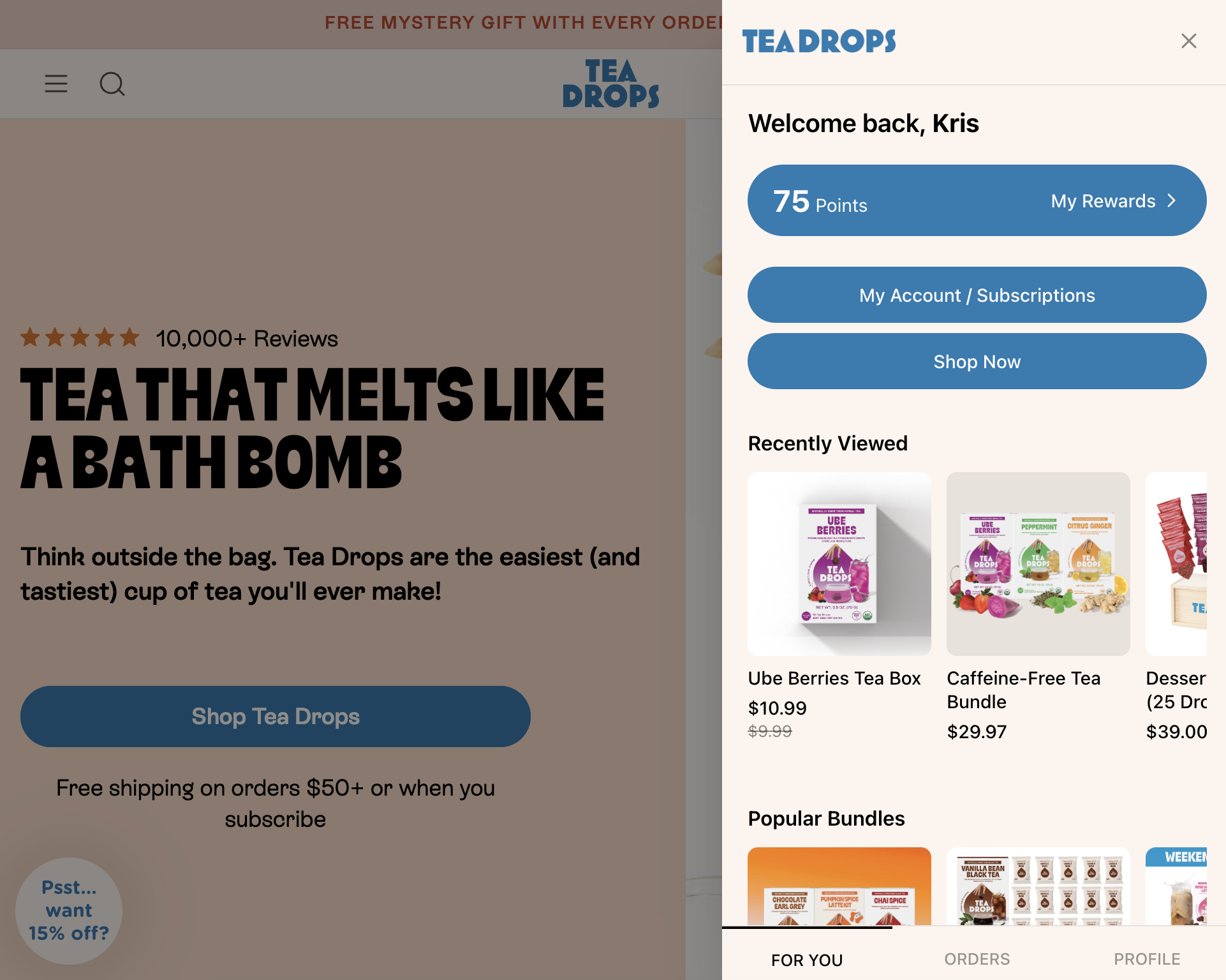Screen dimensions: 1226x980
Task: Click the search magnifier icon
Action: pyautogui.click(x=112, y=84)
